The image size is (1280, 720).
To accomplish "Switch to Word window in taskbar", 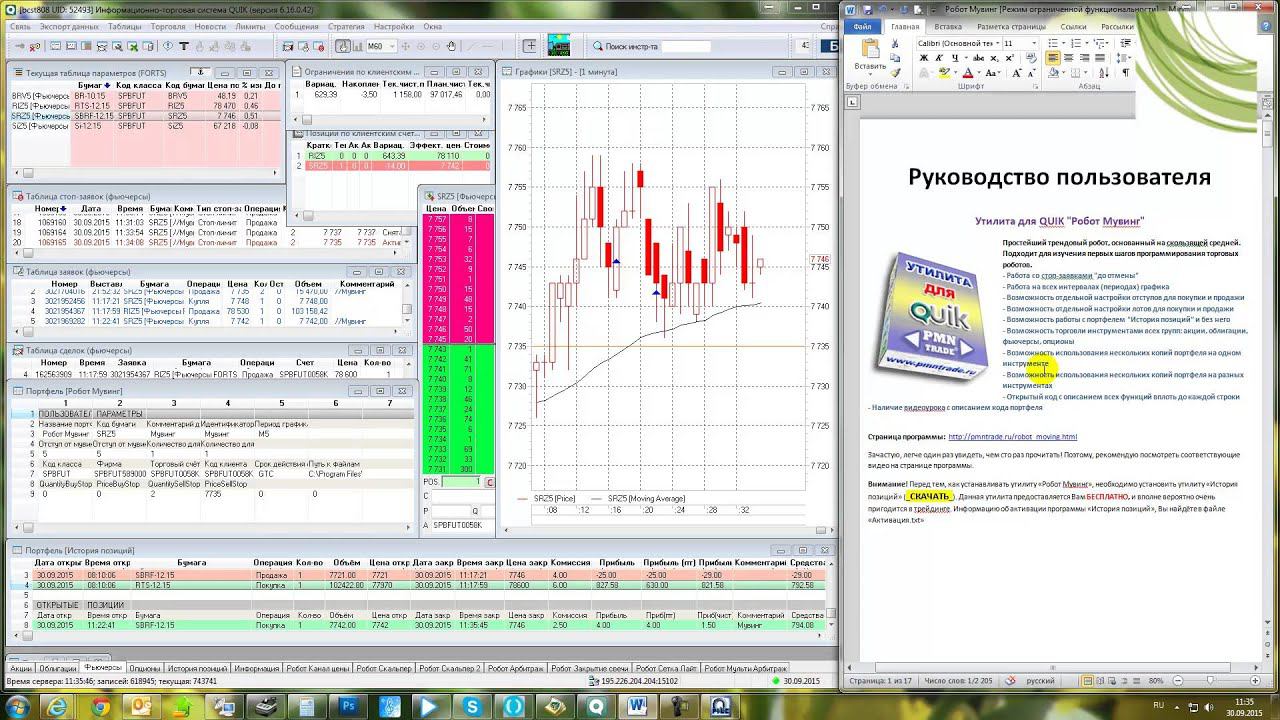I will click(x=637, y=706).
